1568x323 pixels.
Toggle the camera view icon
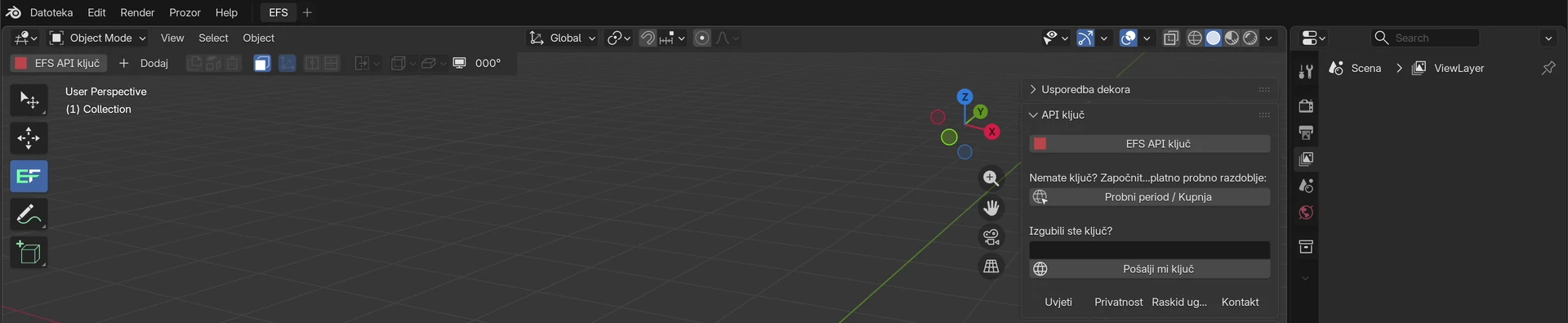991,237
